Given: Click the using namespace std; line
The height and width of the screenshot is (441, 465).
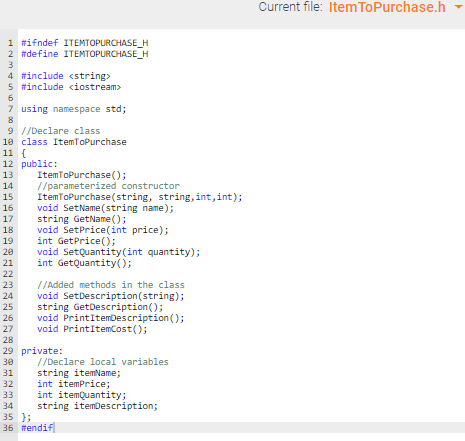Looking at the screenshot, I should point(74,109).
